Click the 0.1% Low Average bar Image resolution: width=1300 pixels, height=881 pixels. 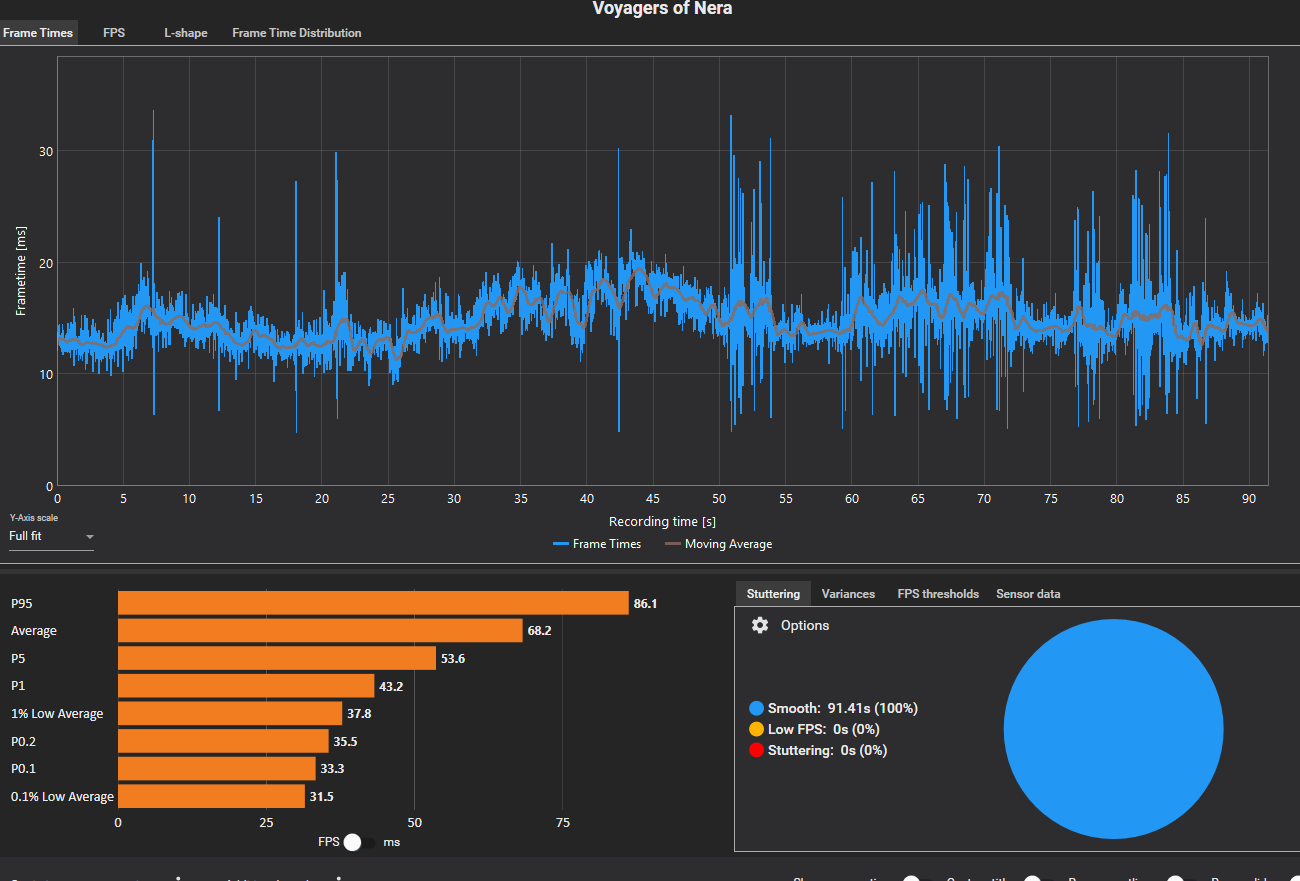(211, 796)
